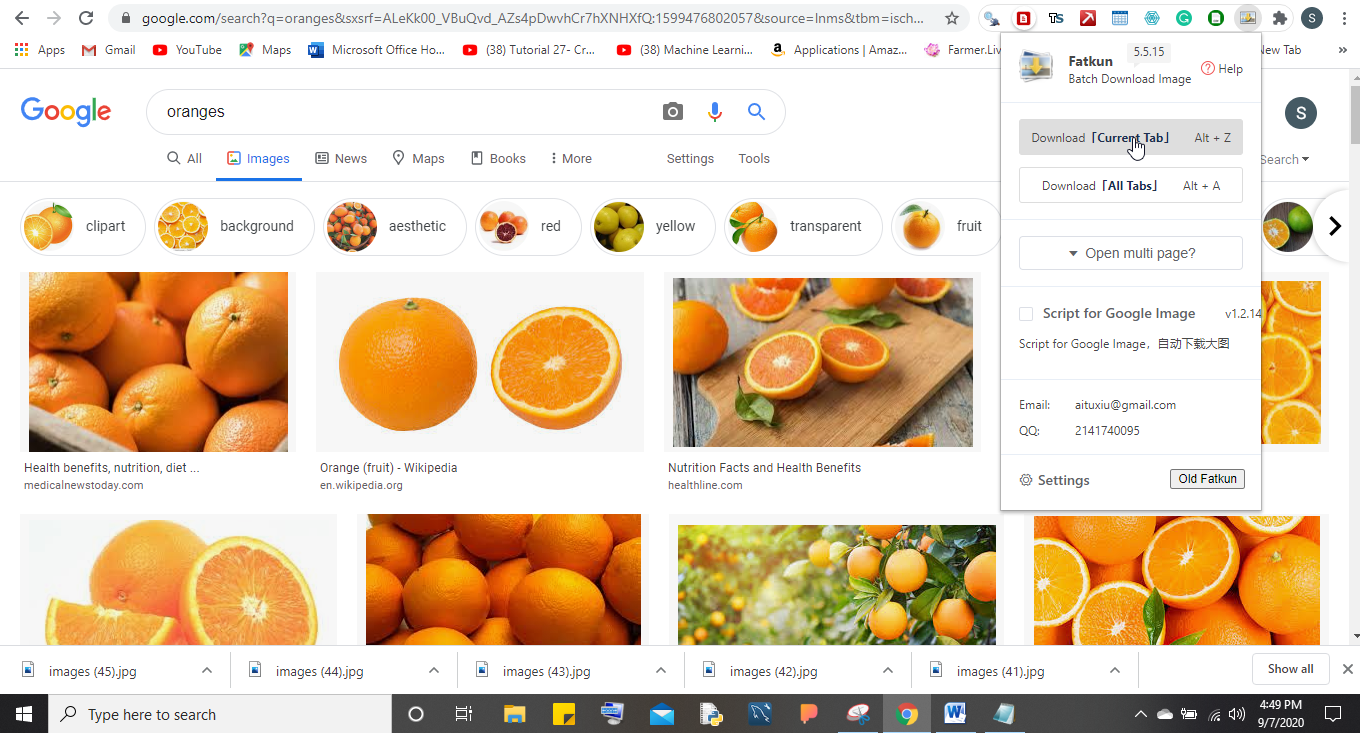Open Fatkun Settings gear
The image size is (1360, 733).
(1054, 480)
